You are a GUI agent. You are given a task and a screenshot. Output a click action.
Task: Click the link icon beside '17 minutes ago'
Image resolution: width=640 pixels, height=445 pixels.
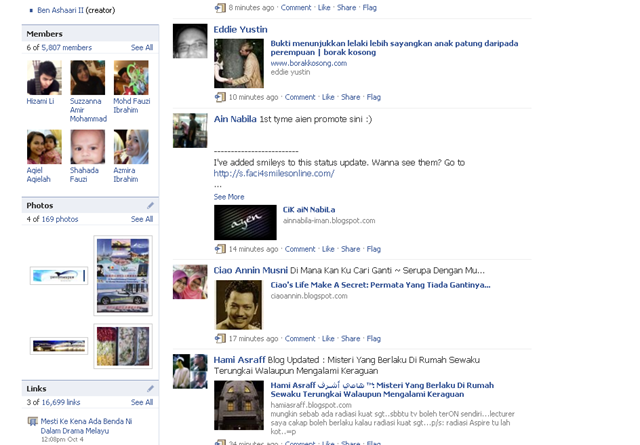click(x=220, y=338)
